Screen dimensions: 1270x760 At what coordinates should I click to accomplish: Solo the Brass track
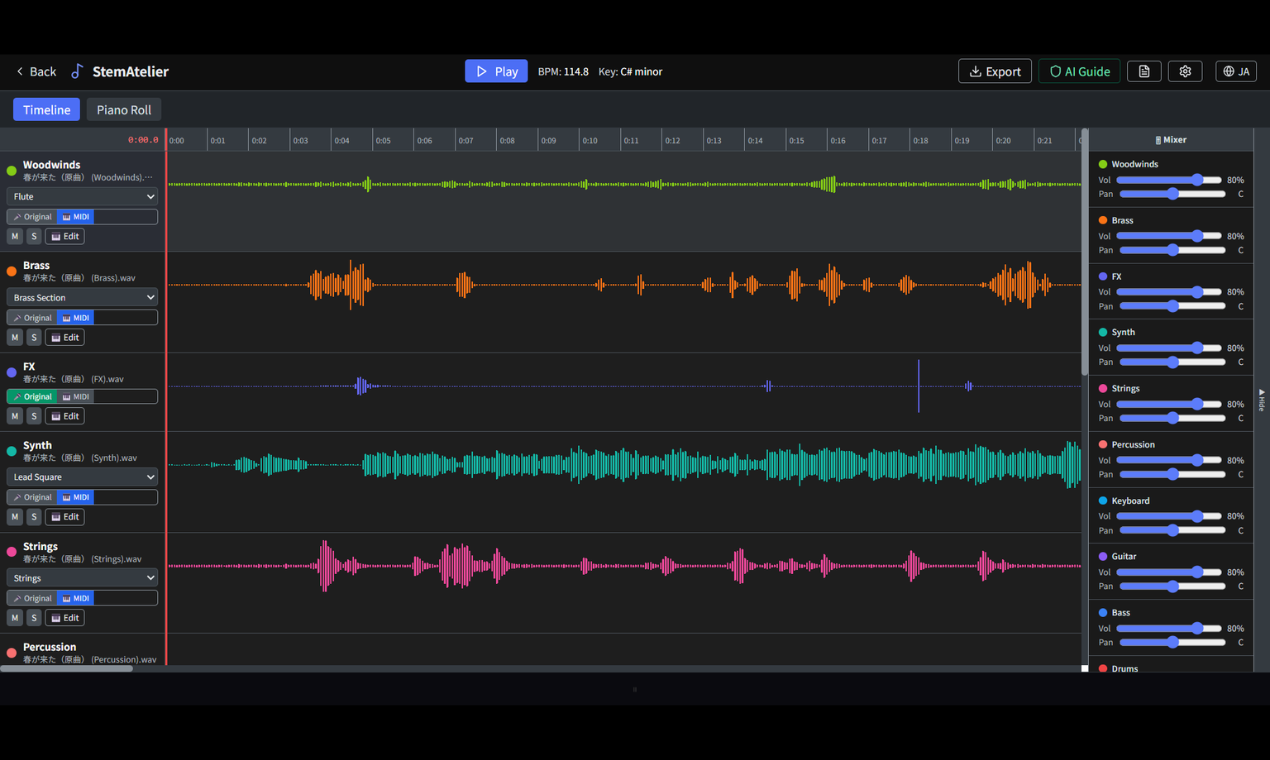pyautogui.click(x=34, y=337)
